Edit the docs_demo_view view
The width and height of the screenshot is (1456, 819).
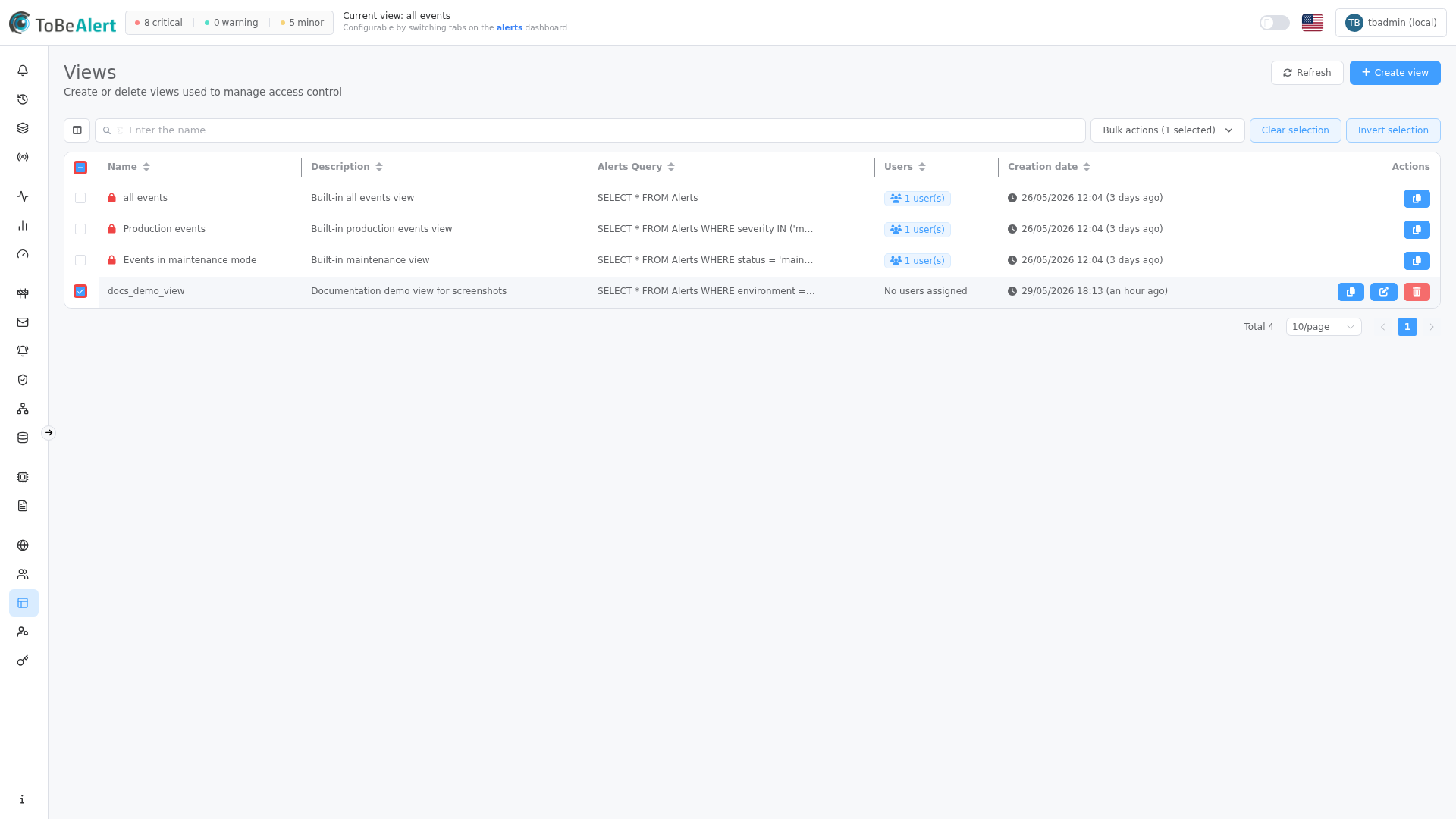(1384, 292)
